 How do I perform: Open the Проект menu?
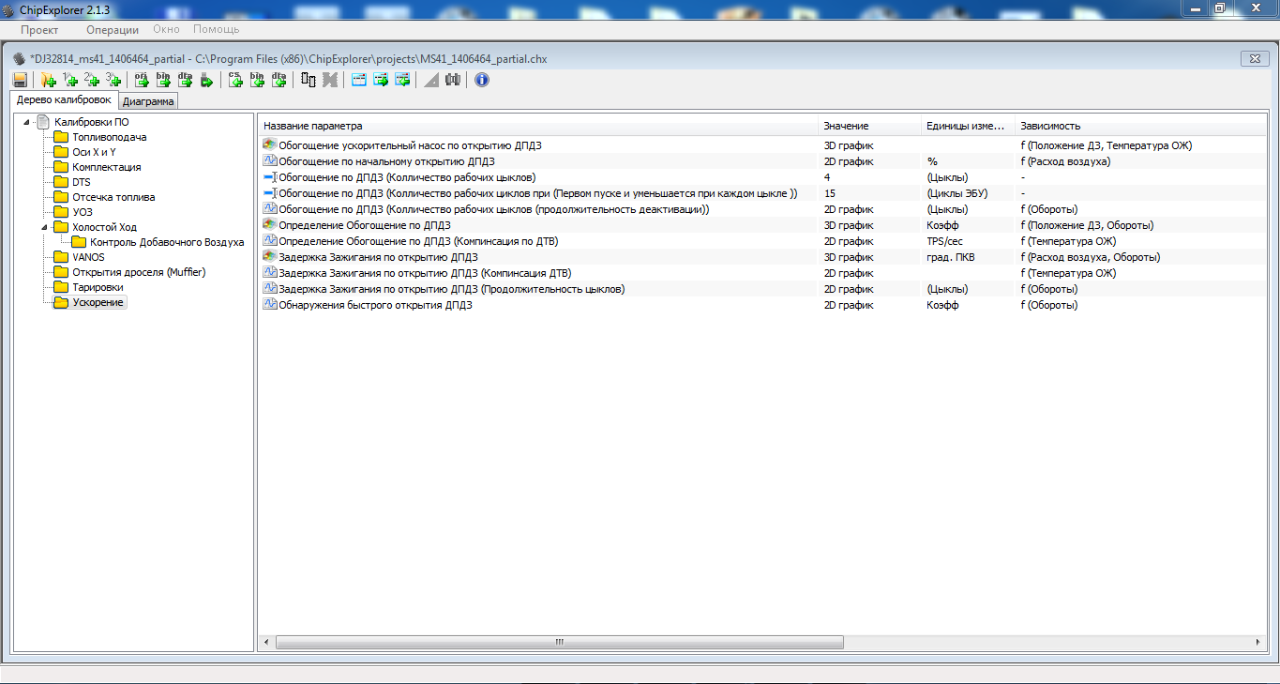click(x=40, y=30)
